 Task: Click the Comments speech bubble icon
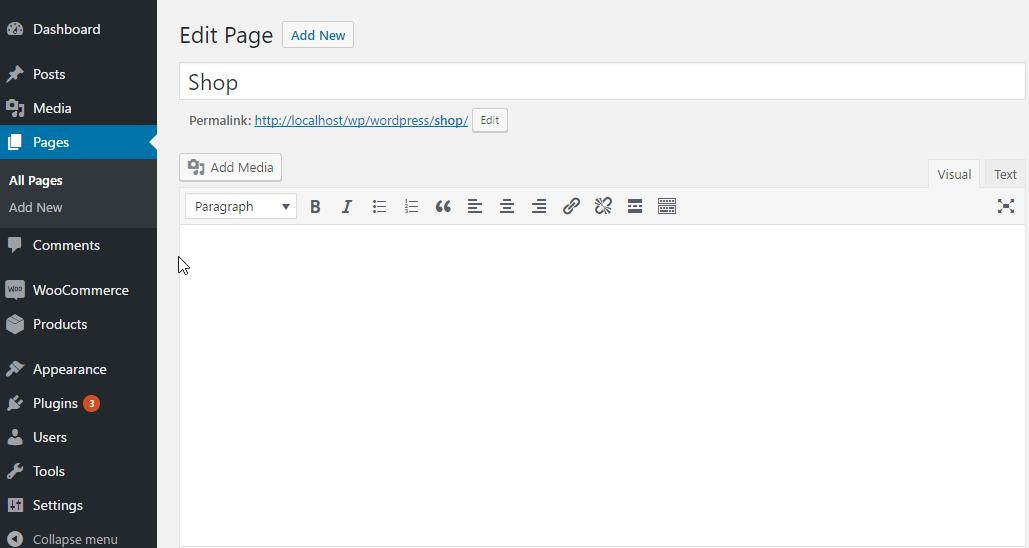[15, 245]
